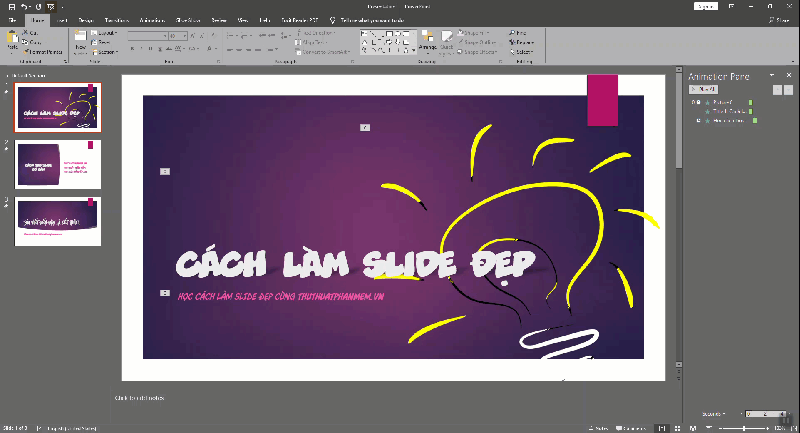Click the Format Painter brush

pyautogui.click(x=26, y=52)
